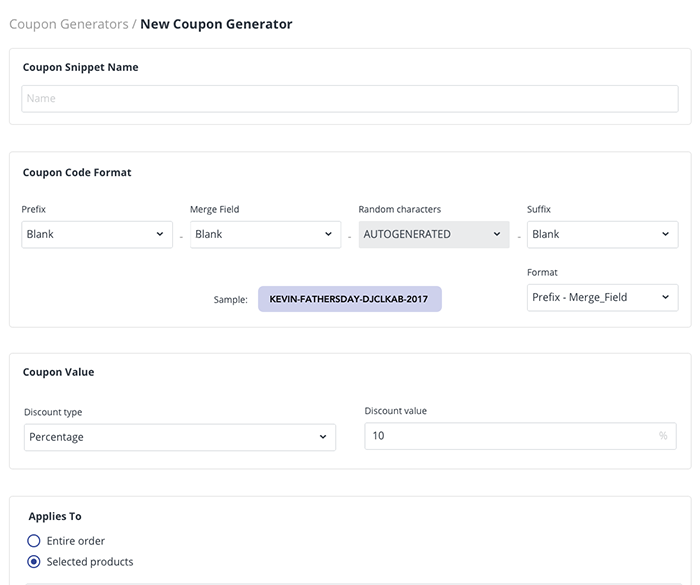The image size is (700, 585).
Task: Click the Sample label text
Action: pyautogui.click(x=230, y=300)
